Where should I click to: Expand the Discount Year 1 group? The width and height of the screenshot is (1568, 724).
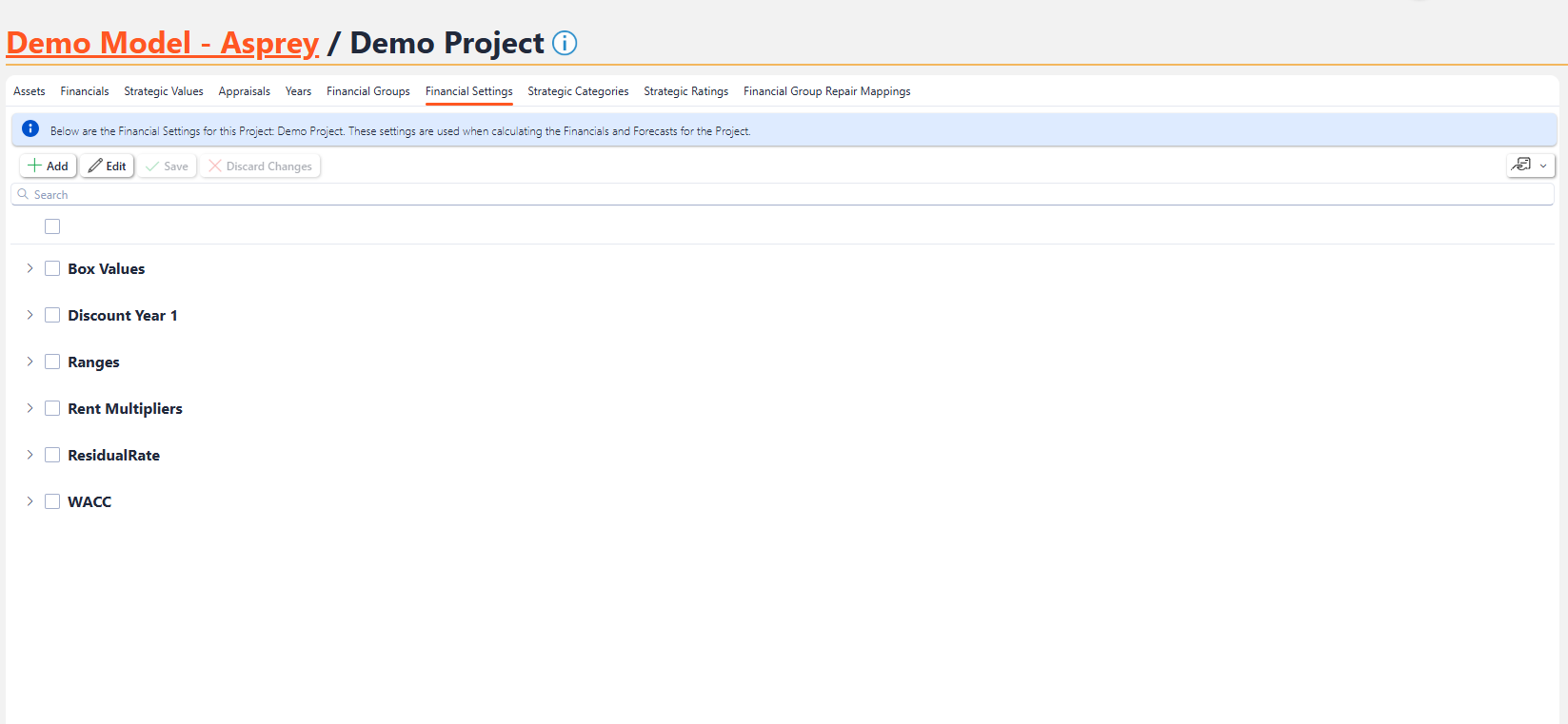click(x=30, y=316)
